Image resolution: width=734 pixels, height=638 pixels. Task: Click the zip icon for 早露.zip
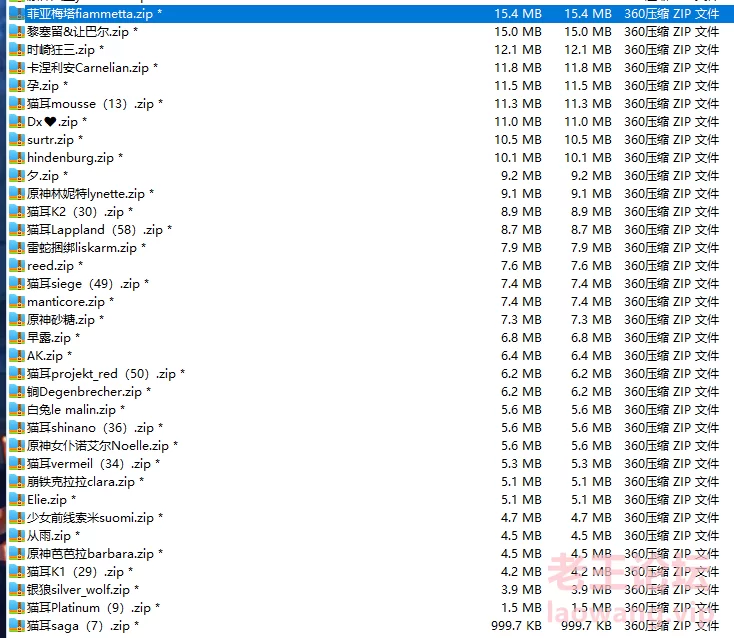17,337
